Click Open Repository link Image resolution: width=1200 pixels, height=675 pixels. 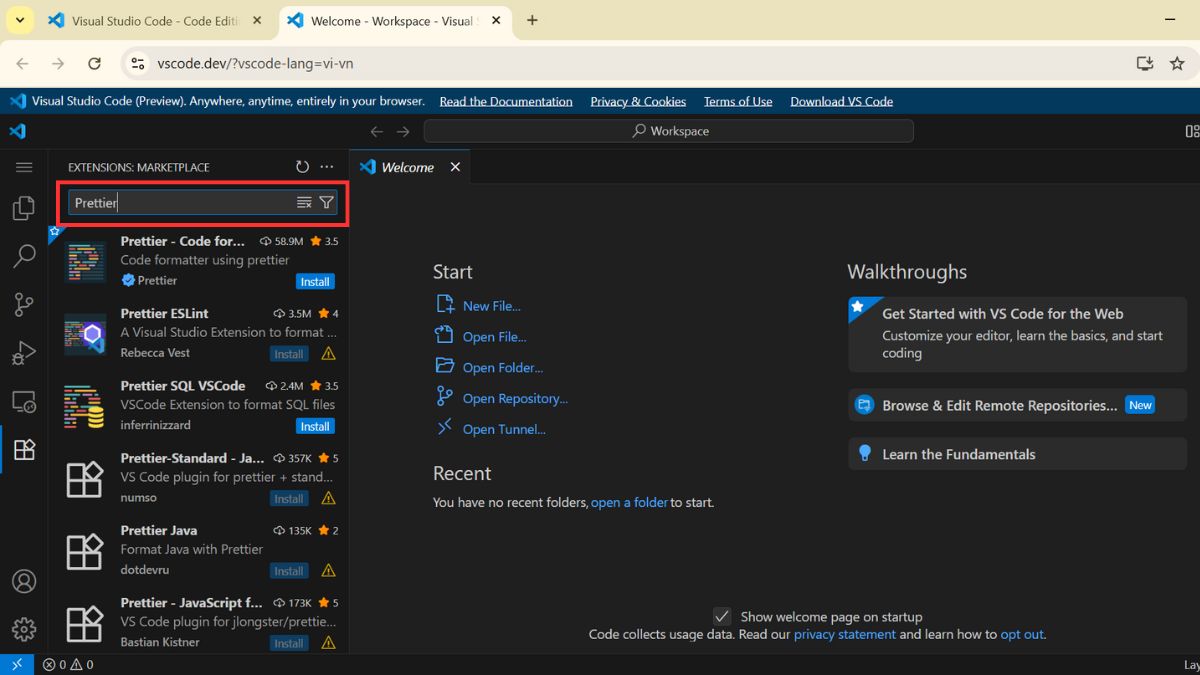click(515, 398)
